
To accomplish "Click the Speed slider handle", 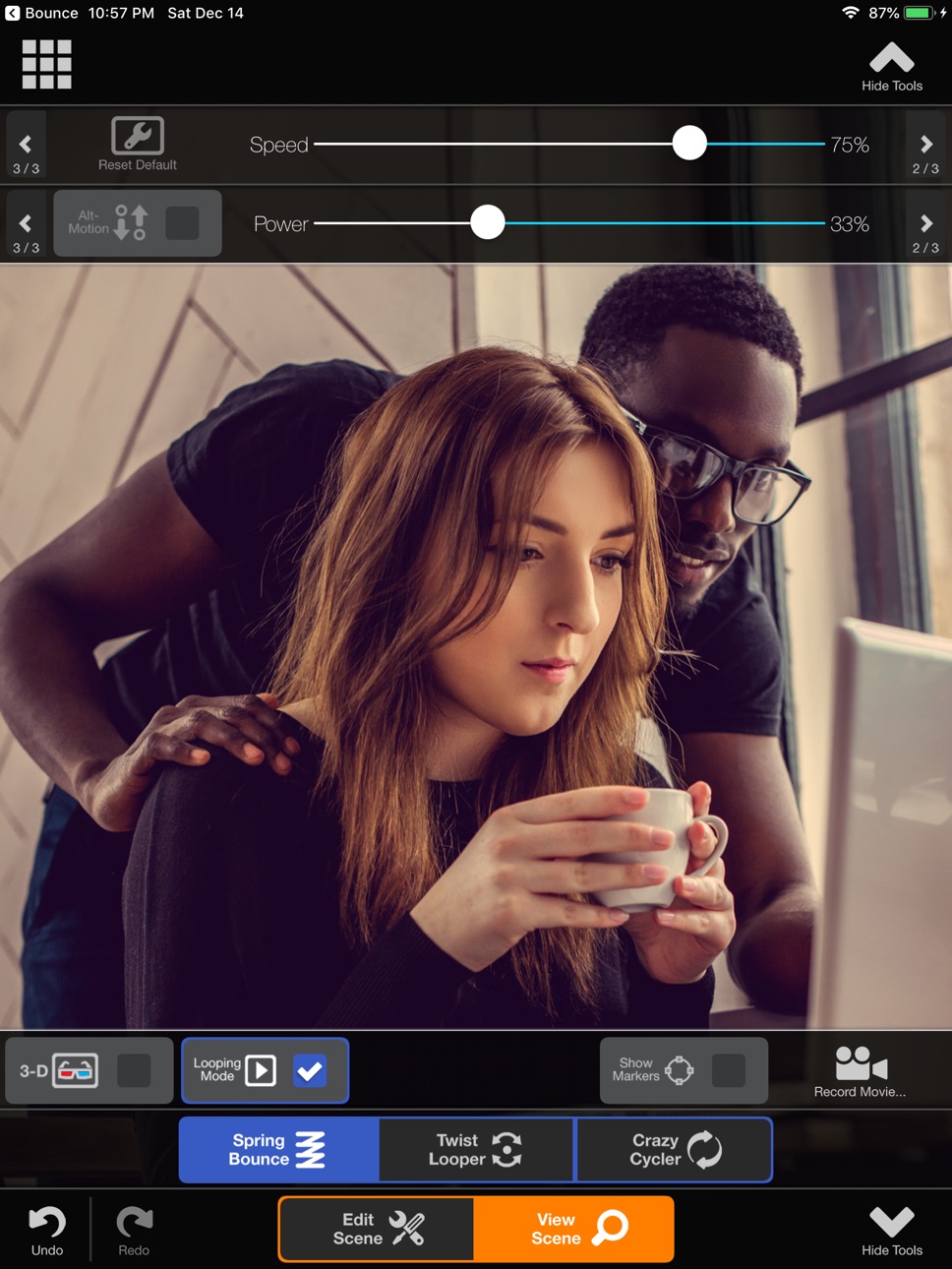I will (x=689, y=144).
